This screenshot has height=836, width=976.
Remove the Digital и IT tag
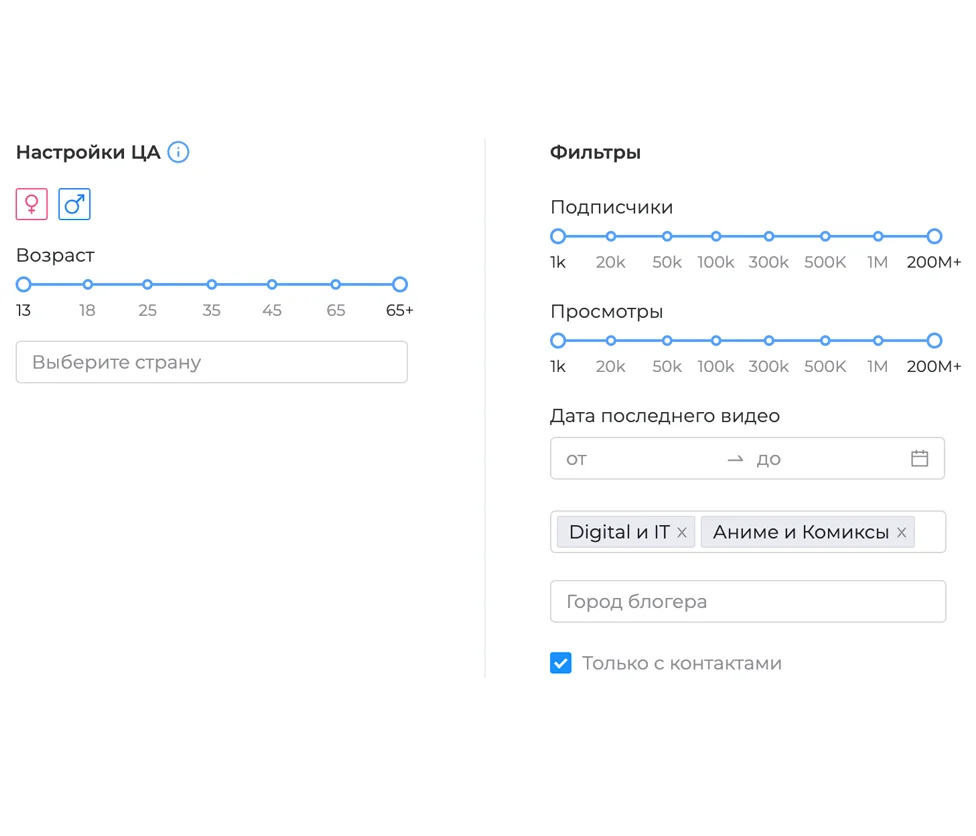click(x=682, y=533)
